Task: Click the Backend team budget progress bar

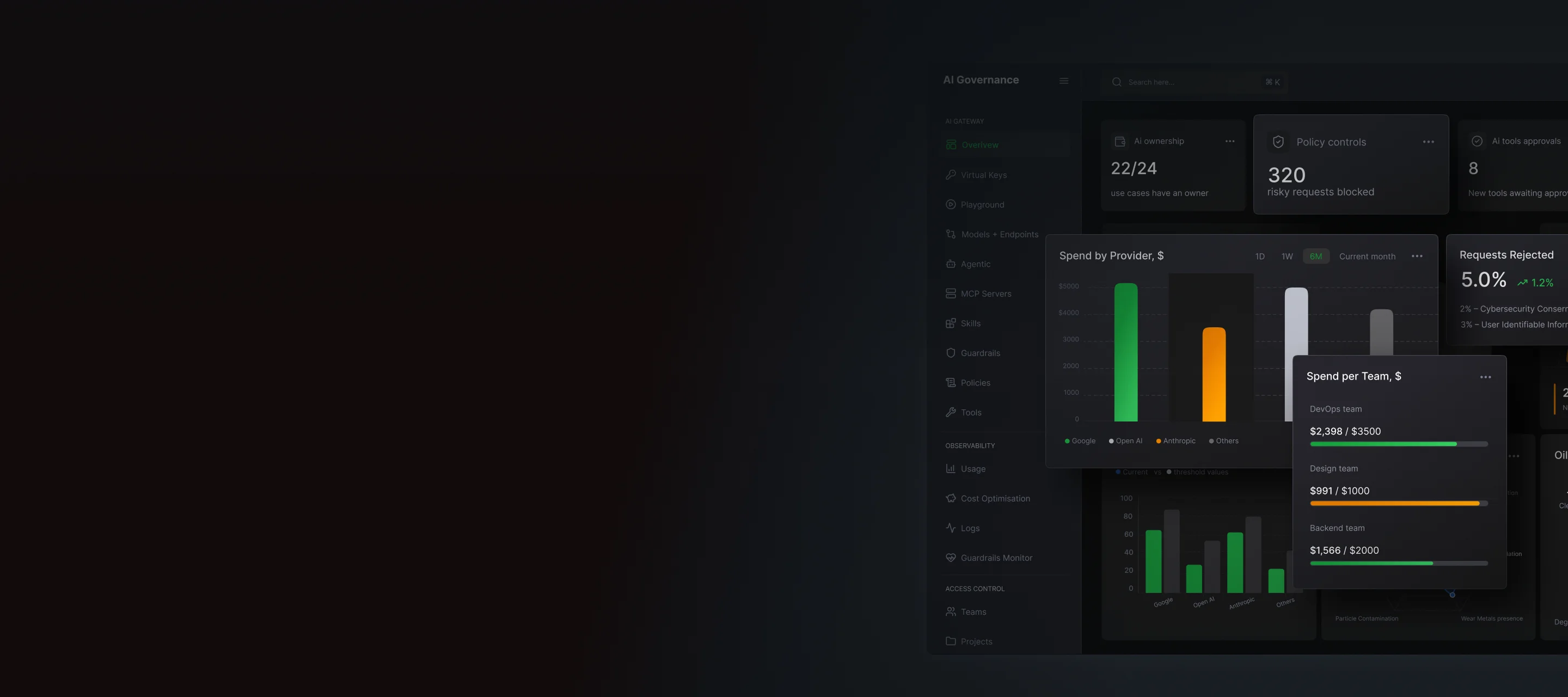Action: tap(1398, 563)
